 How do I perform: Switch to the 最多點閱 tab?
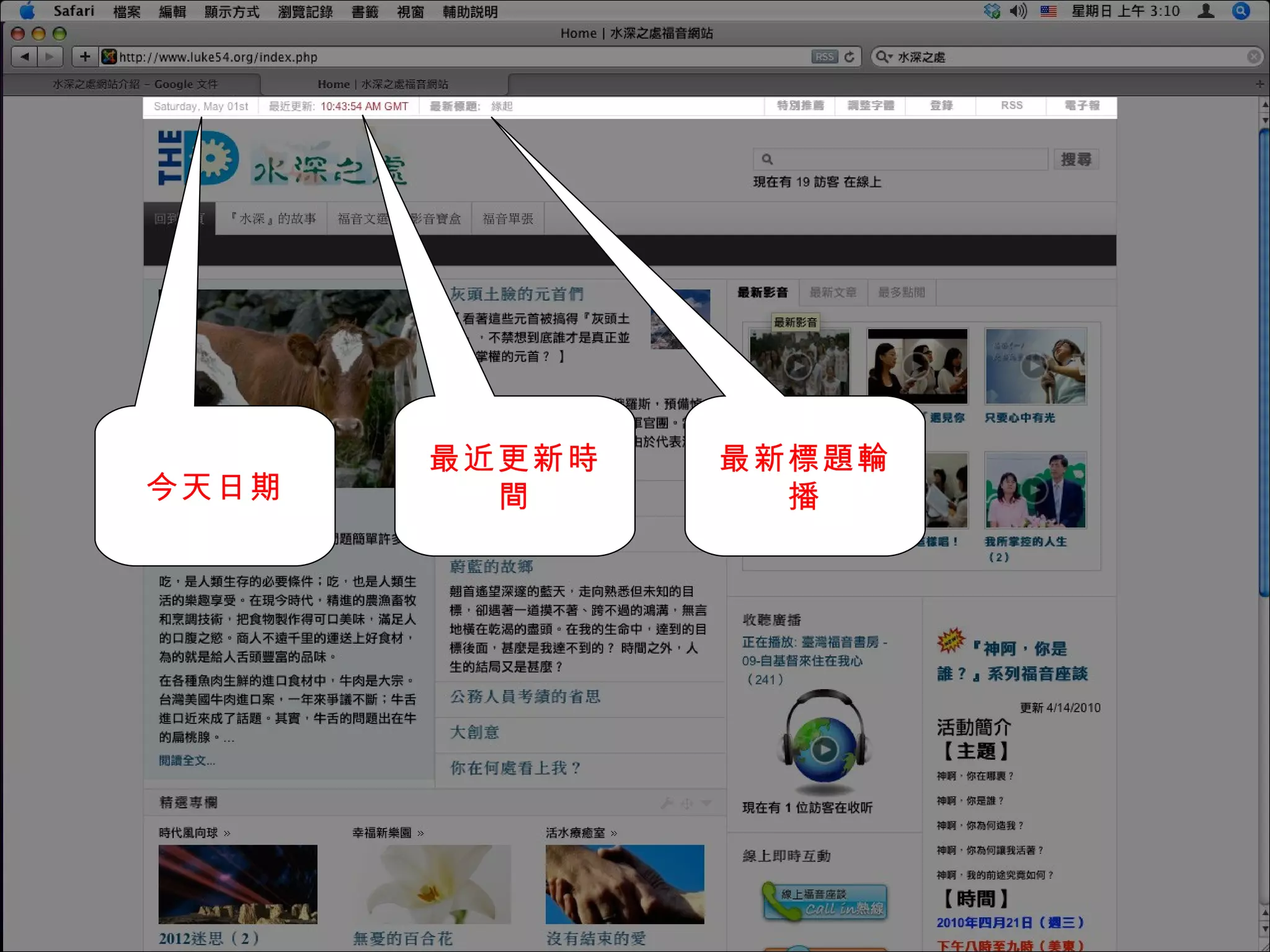point(901,292)
